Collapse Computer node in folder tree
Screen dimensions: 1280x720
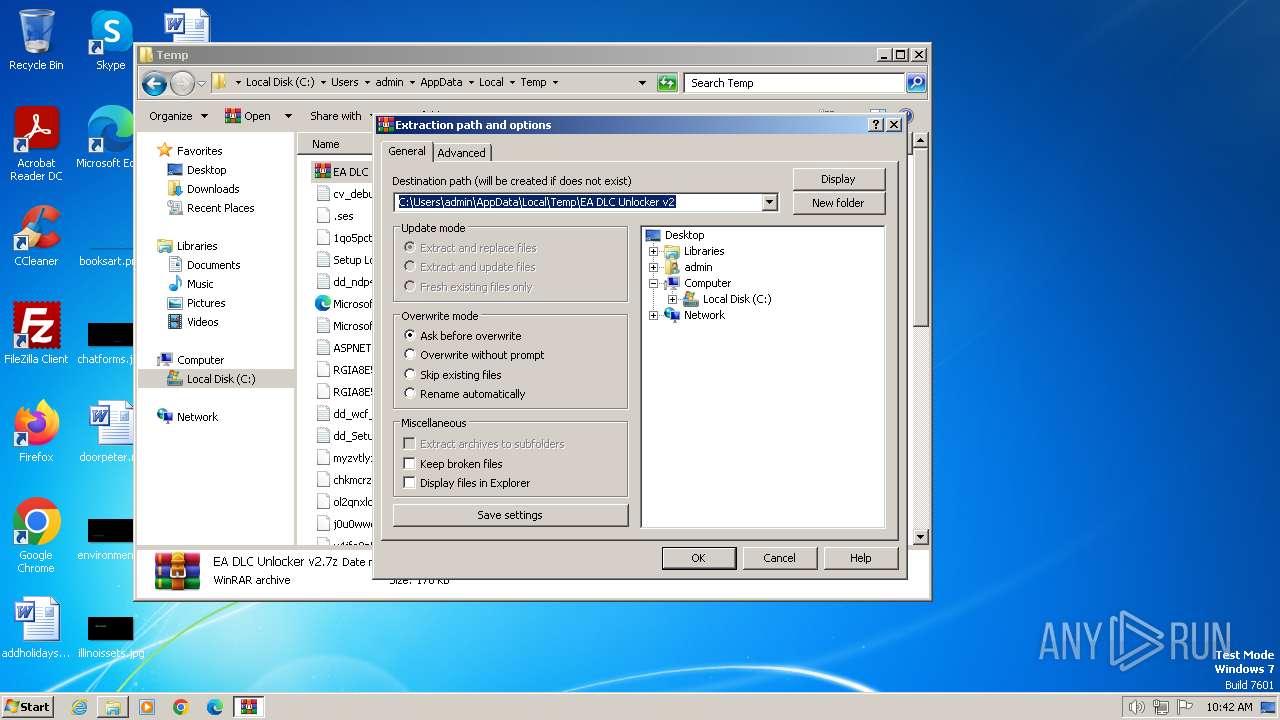click(654, 283)
